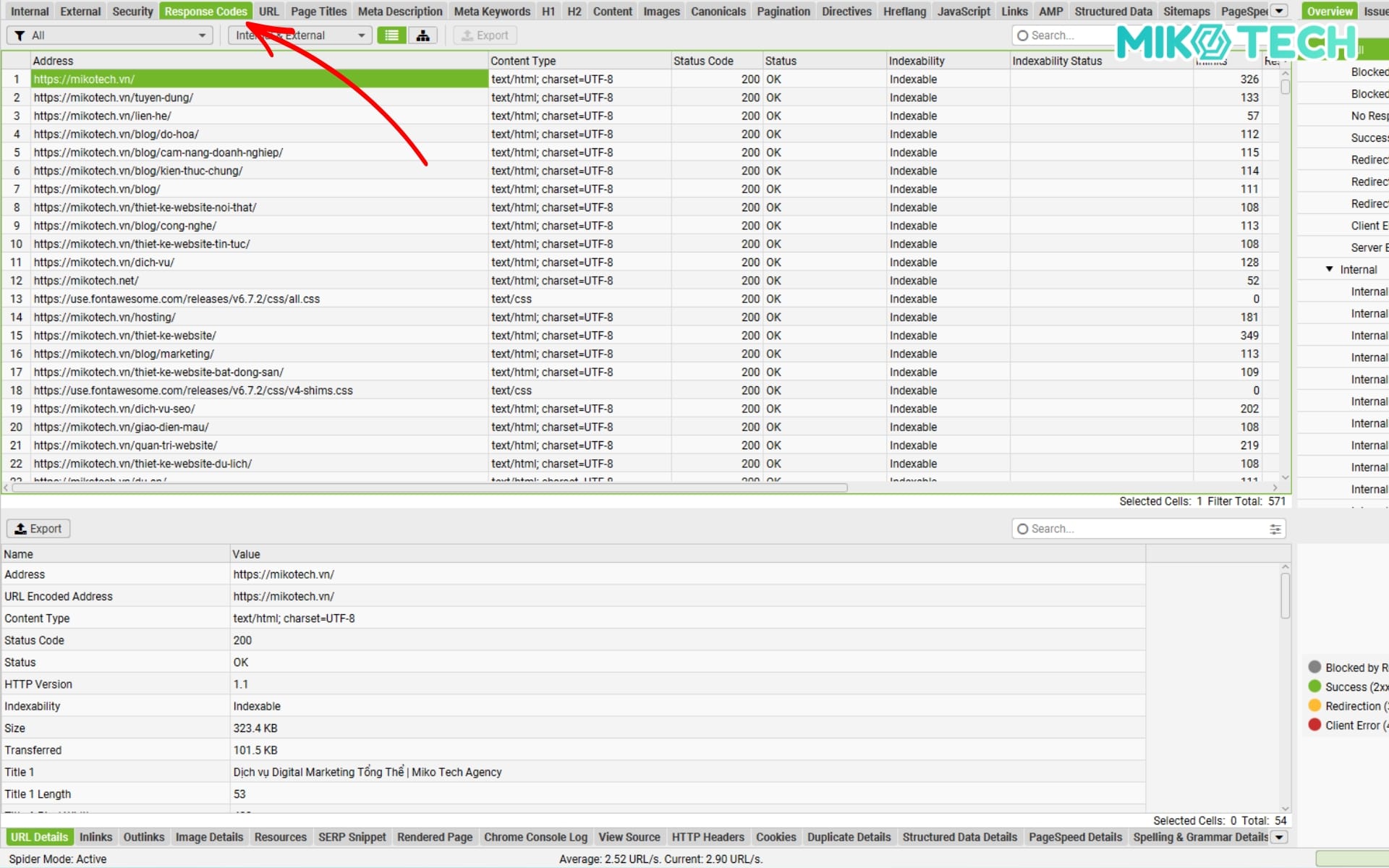
Task: Collapse the Internal tree section
Action: pos(1329,269)
